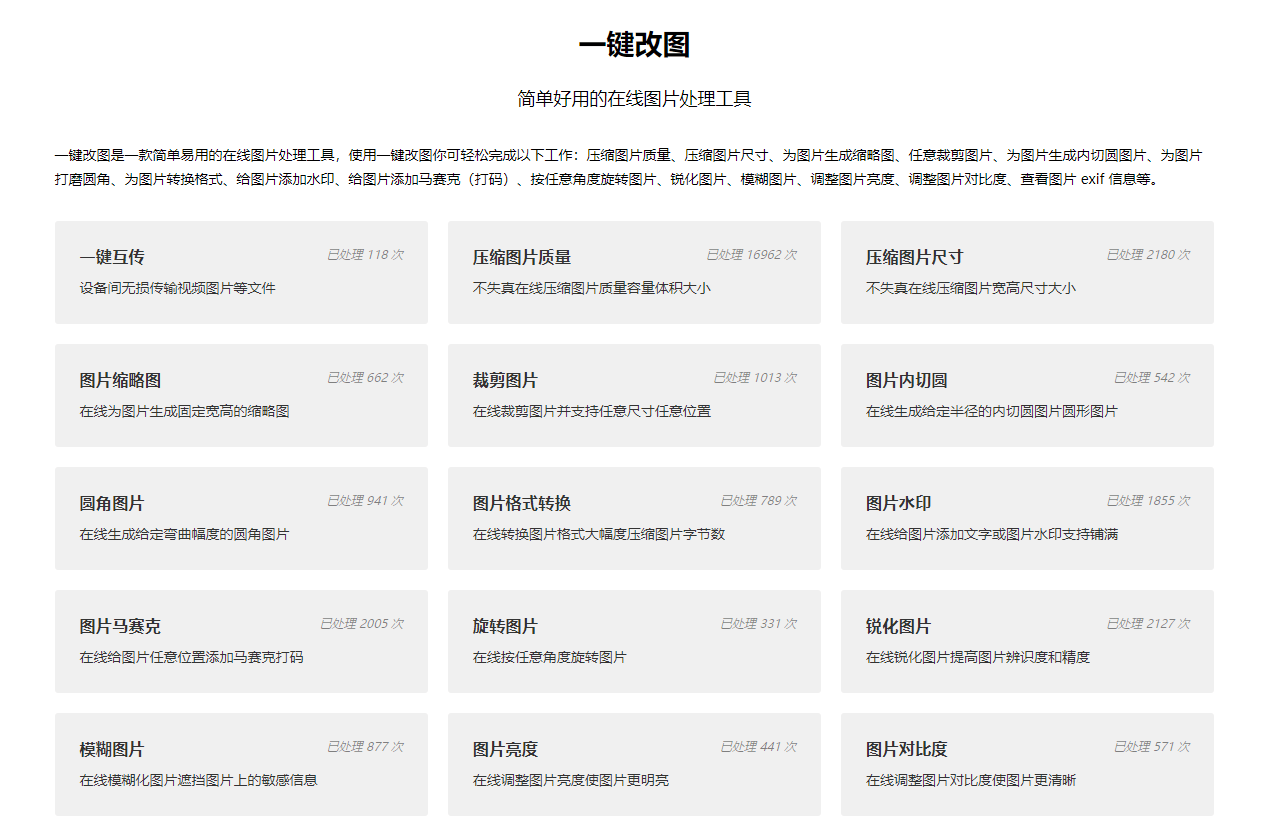This screenshot has height=833, width=1270.
Task: Open the 图片内切圆 circle crop tool
Action: coord(1027,395)
